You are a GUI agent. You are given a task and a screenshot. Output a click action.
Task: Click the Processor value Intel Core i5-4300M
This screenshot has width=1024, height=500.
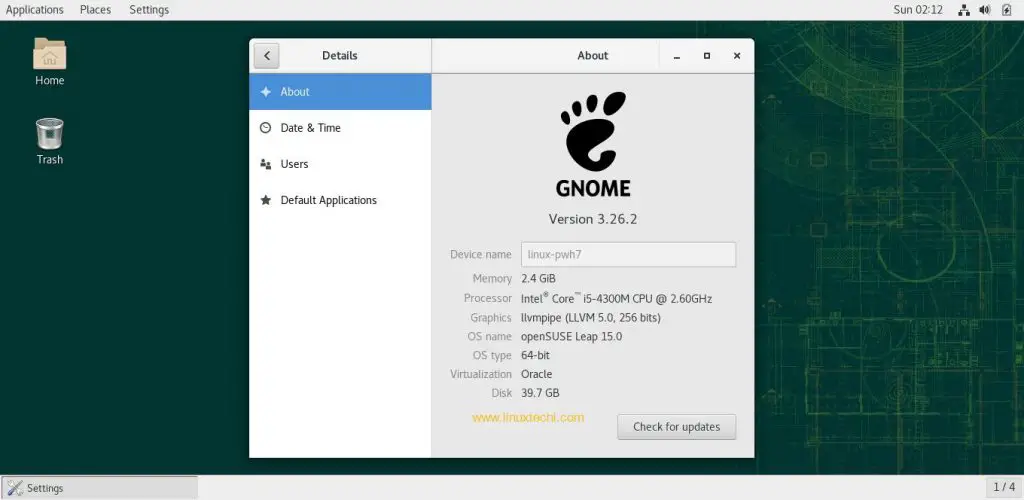click(x=616, y=298)
